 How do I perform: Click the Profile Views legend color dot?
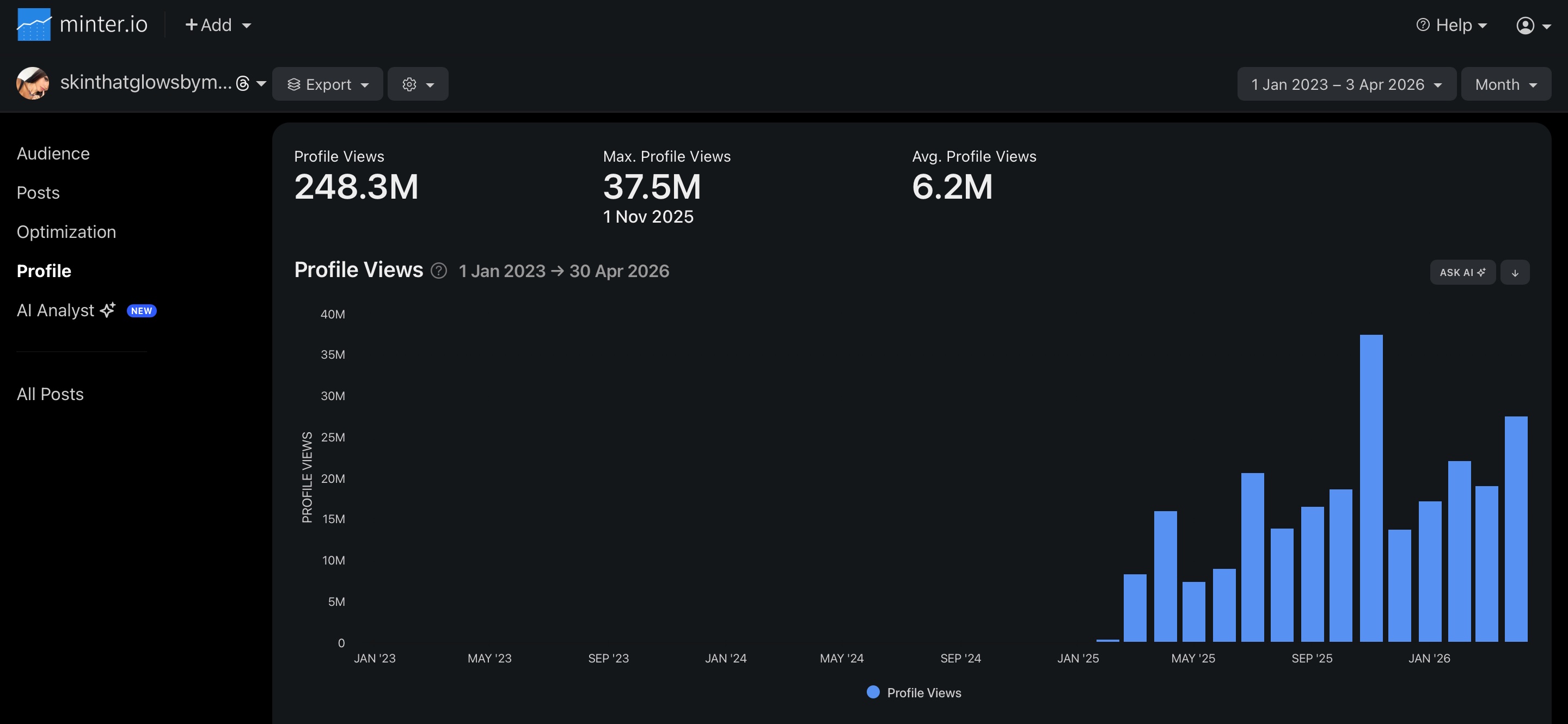click(x=873, y=692)
